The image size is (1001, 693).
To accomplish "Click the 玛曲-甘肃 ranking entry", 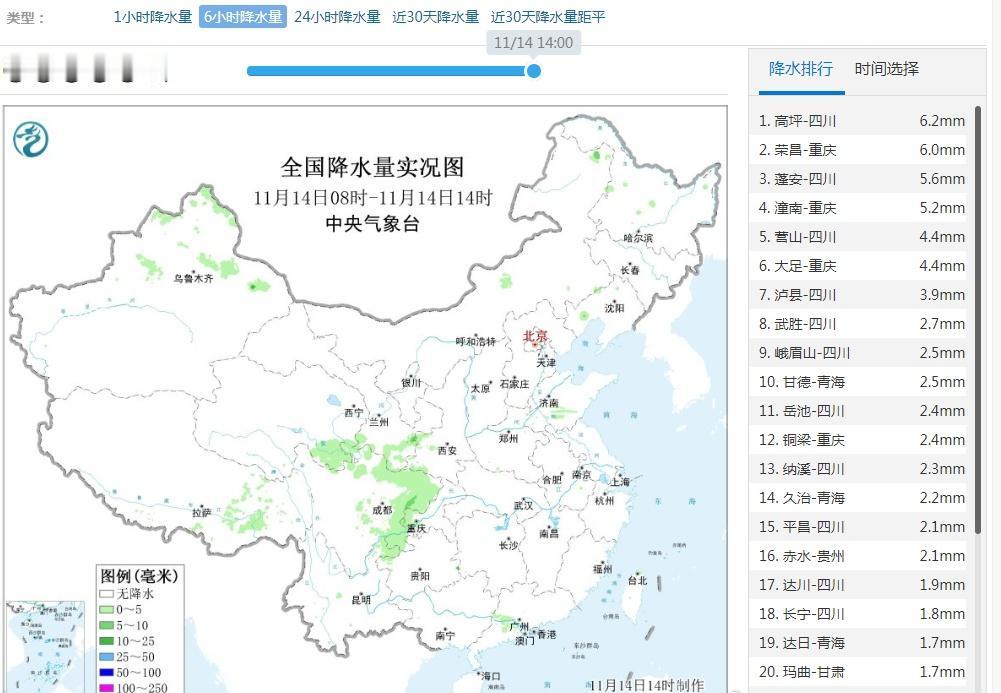I will pyautogui.click(x=860, y=672).
